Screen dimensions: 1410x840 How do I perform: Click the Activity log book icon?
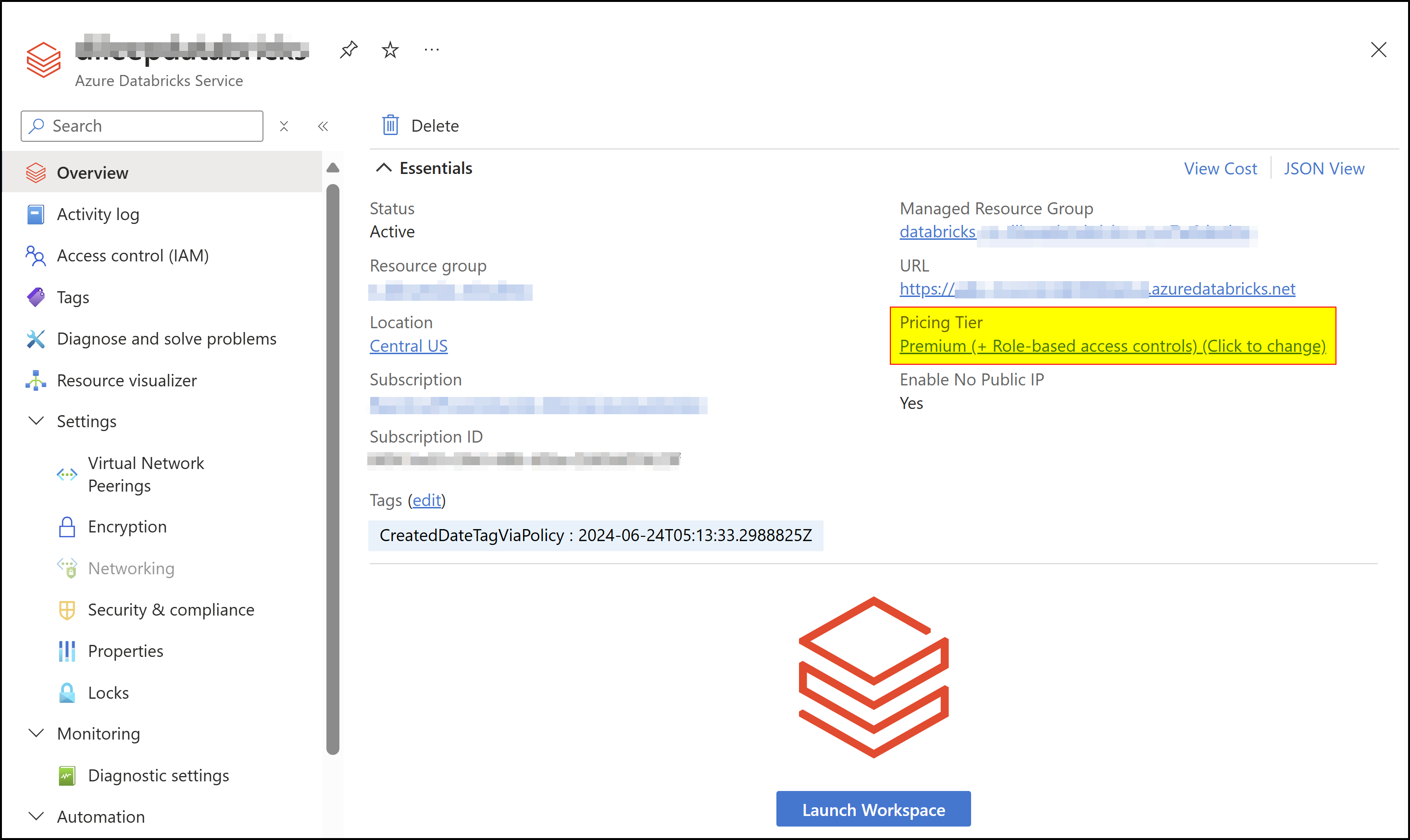[x=36, y=214]
